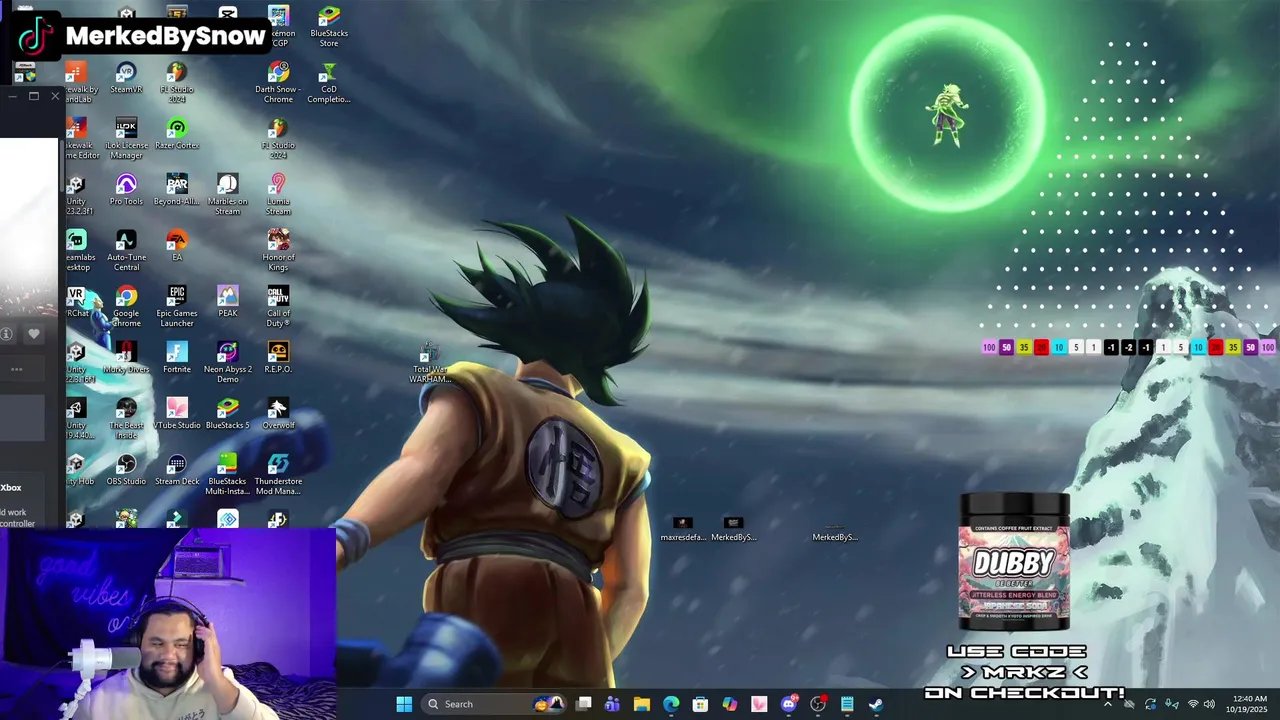The image size is (1280, 720).
Task: Open the Total War WARHAM... desktop shortcut
Action: [x=430, y=364]
